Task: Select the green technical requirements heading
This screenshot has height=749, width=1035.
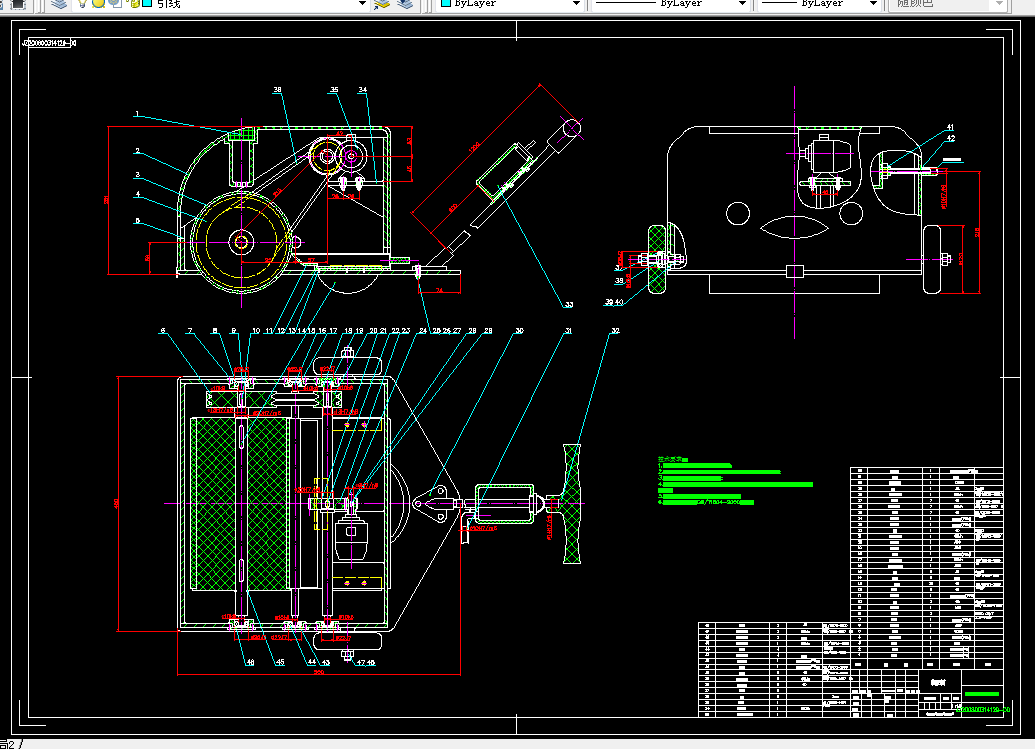Action: click(673, 459)
